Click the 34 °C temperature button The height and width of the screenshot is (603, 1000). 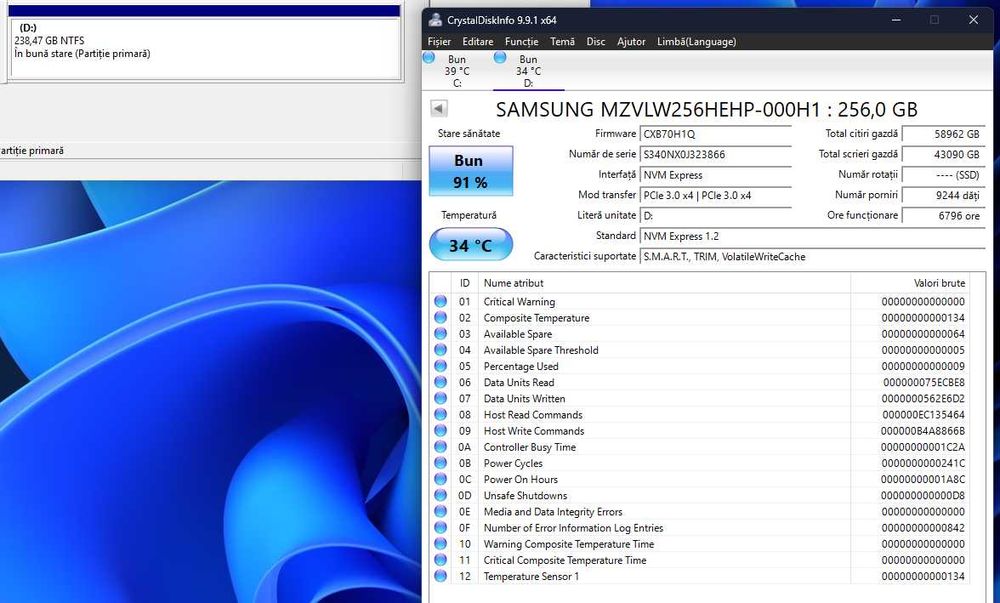click(x=471, y=245)
